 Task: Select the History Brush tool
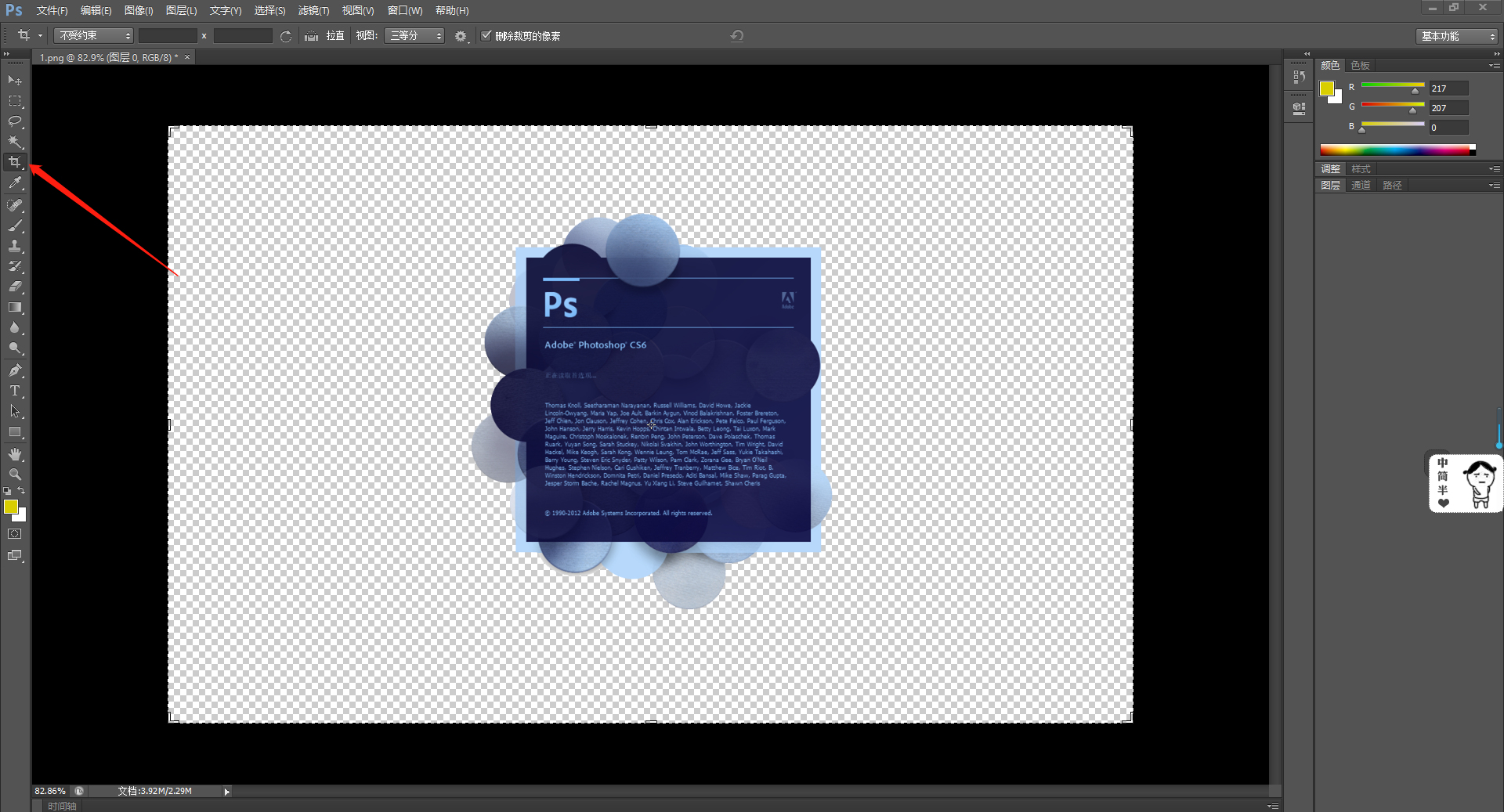(15, 266)
